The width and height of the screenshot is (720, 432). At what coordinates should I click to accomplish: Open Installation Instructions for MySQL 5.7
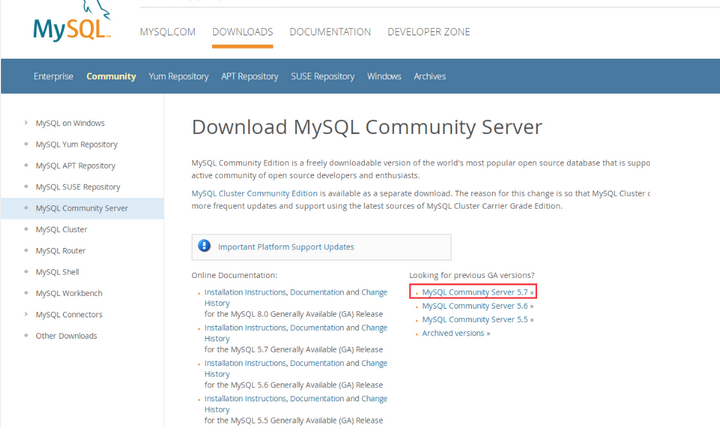245,328
